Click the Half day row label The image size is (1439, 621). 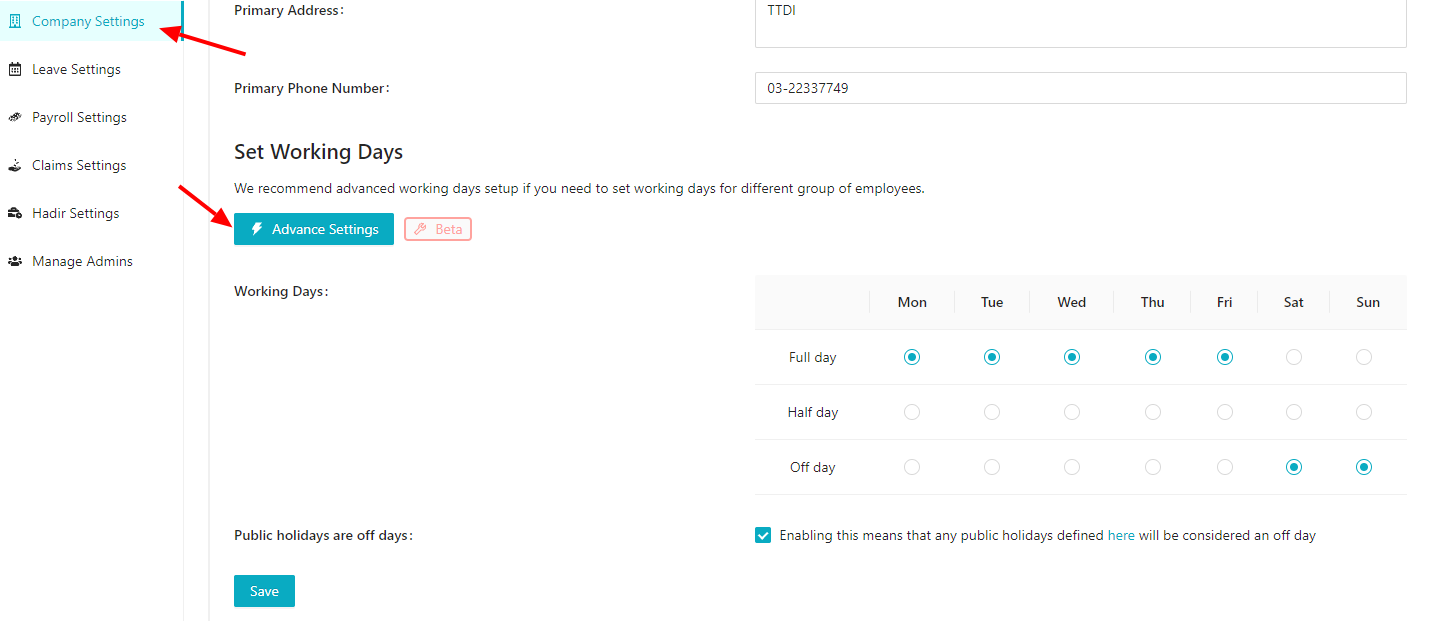(x=812, y=412)
